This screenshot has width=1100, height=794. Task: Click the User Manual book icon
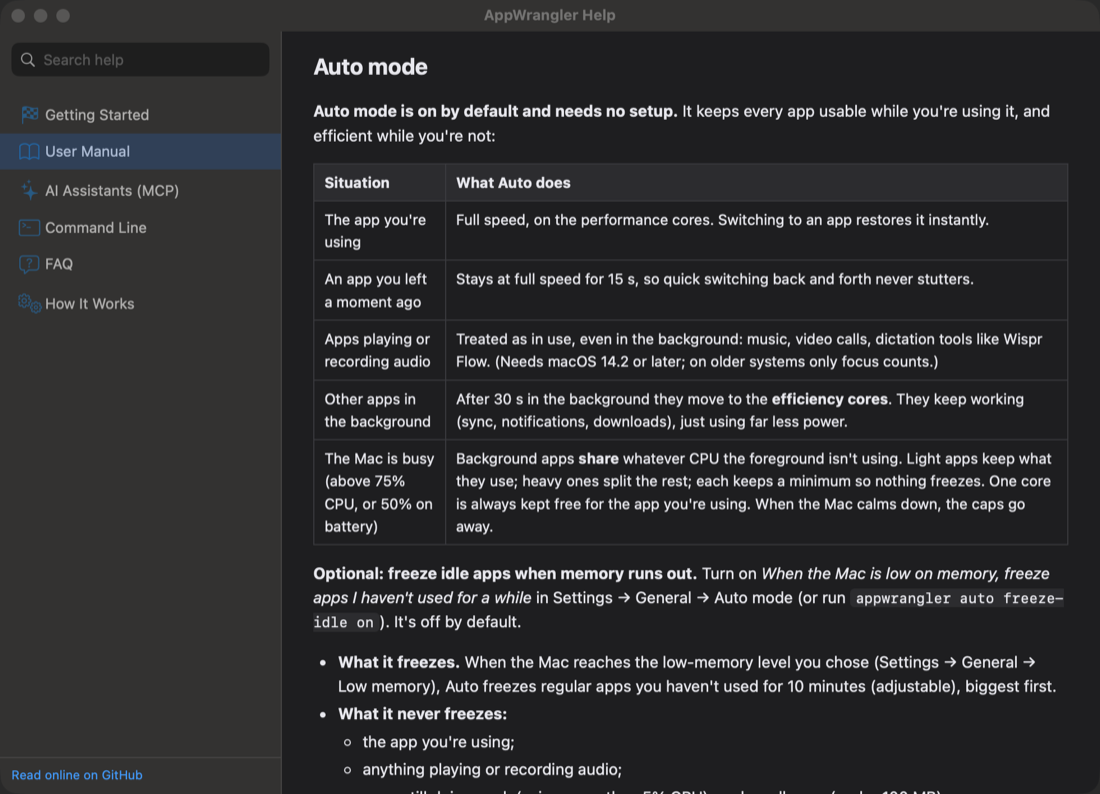[29, 152]
